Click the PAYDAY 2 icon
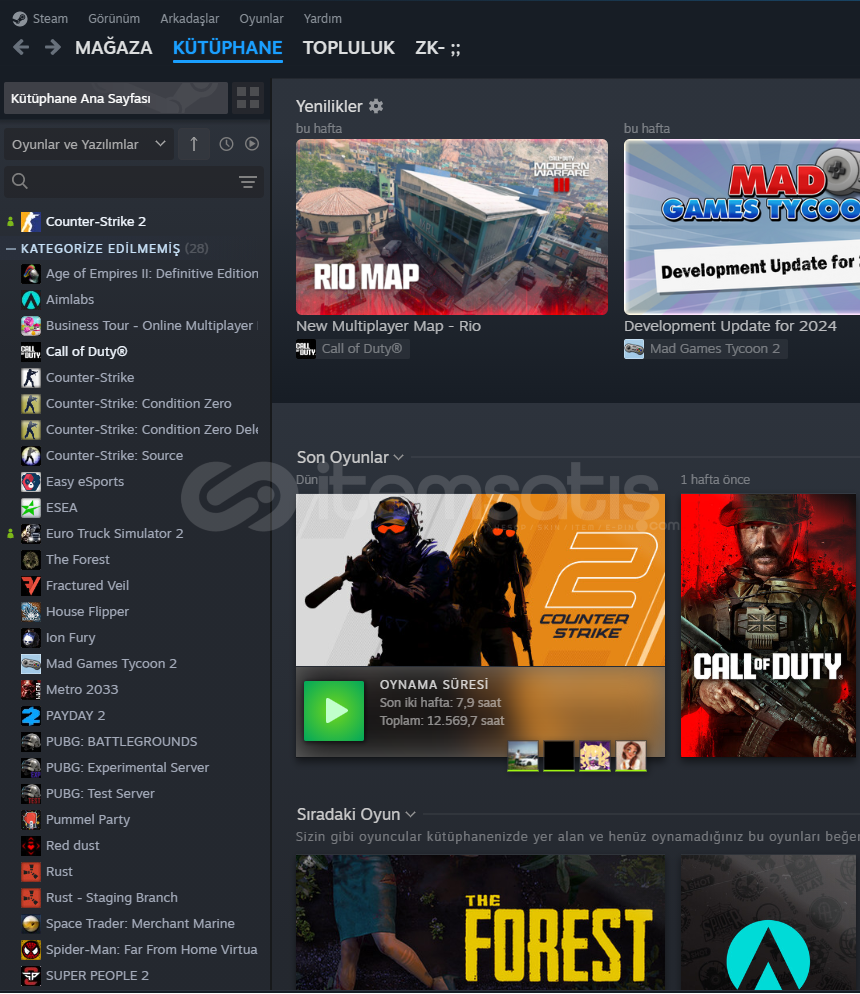Screen dimensions: 860x994 tap(31, 716)
